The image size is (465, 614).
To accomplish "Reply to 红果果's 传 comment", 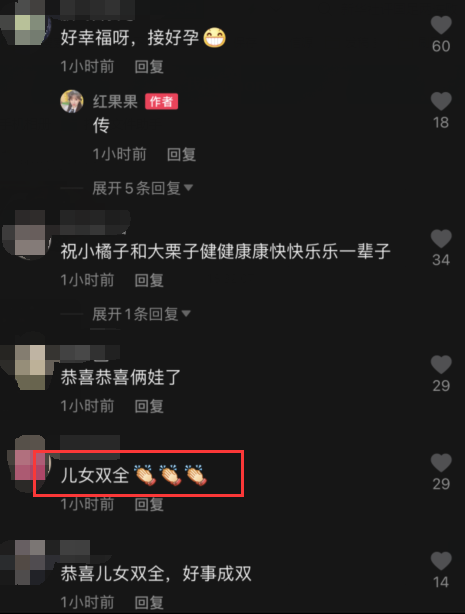I will pos(181,154).
